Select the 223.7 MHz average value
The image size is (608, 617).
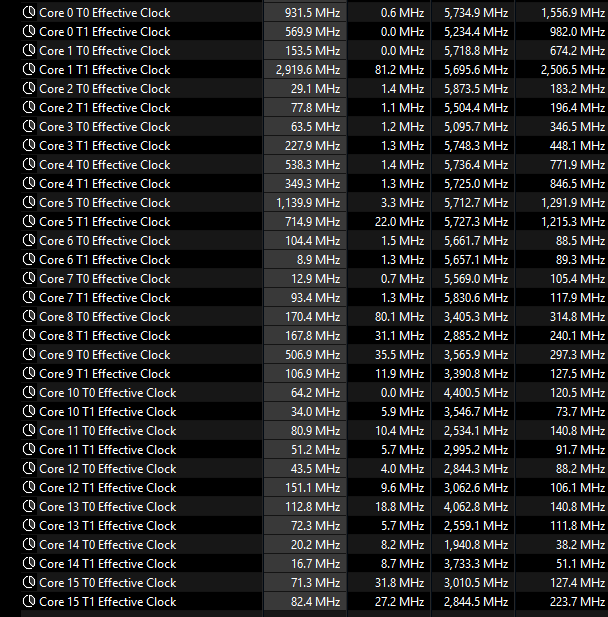[577, 602]
